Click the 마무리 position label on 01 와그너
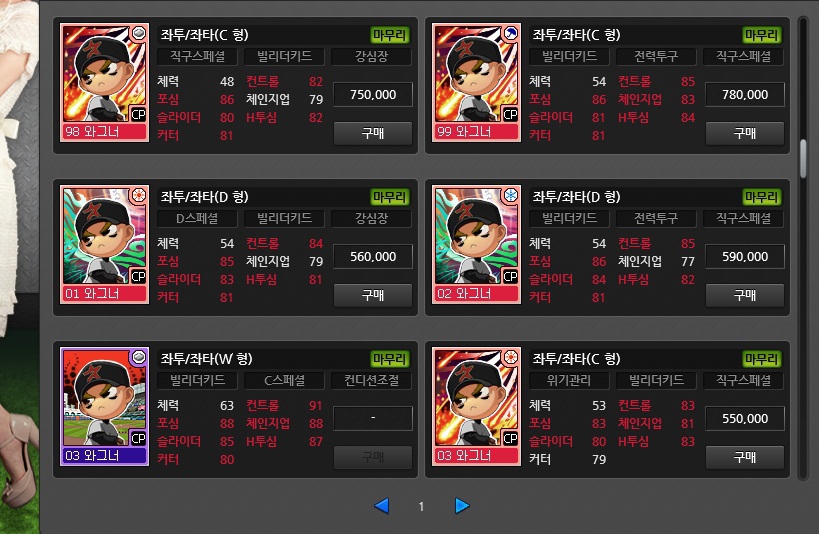This screenshot has width=819, height=534. pyautogui.click(x=390, y=197)
